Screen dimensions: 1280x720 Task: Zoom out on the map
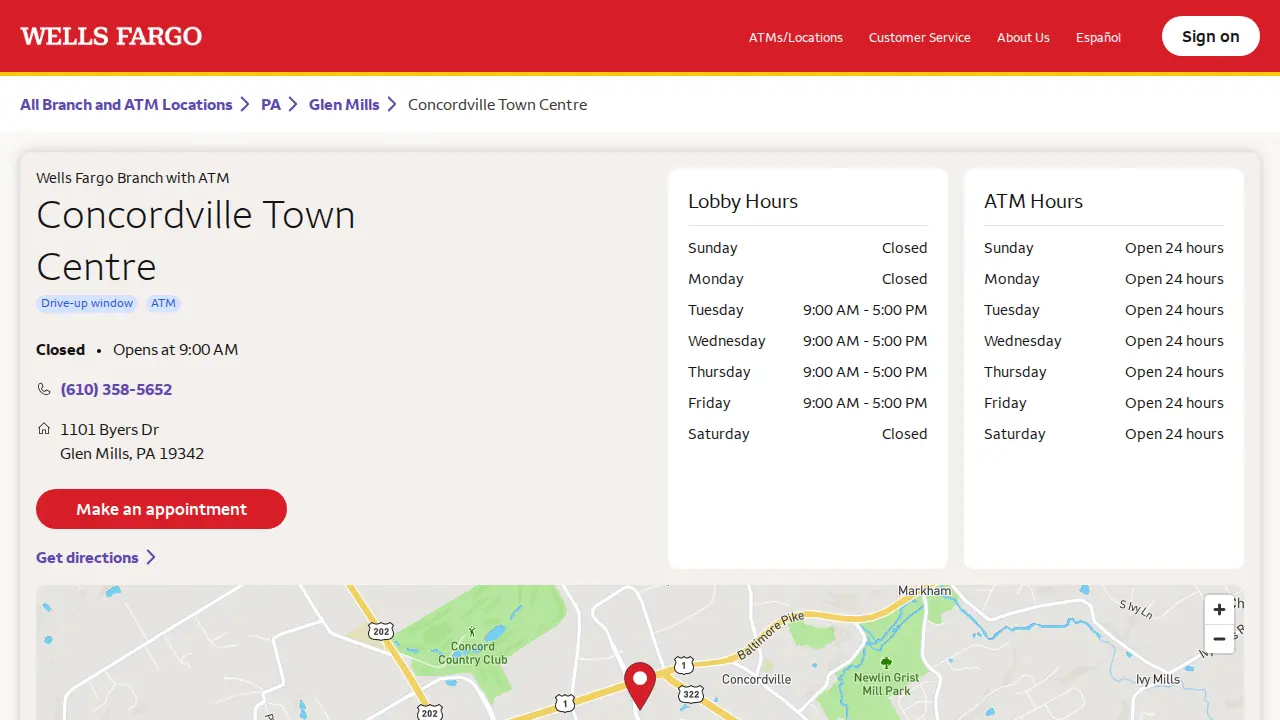[1219, 639]
